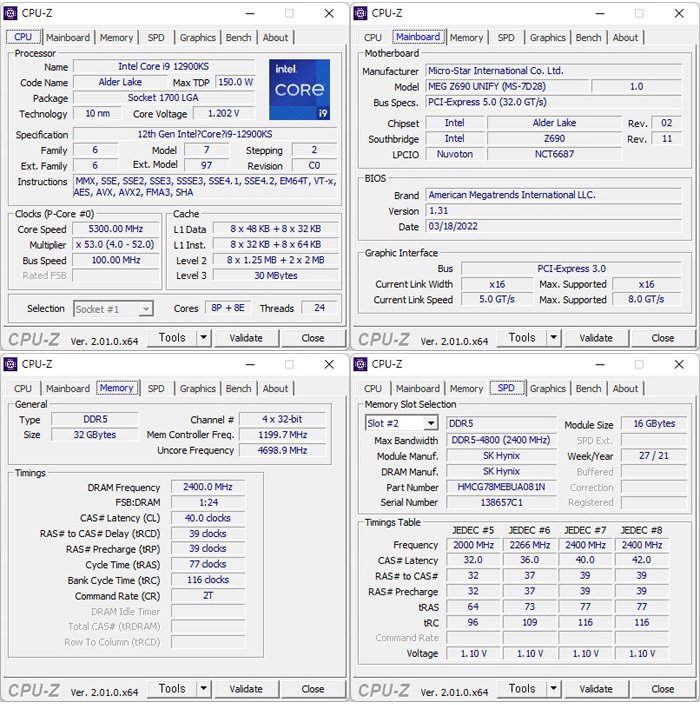The image size is (700, 705).
Task: Click CPU-Z app icon in CPU window title bar
Action: (x=10, y=13)
